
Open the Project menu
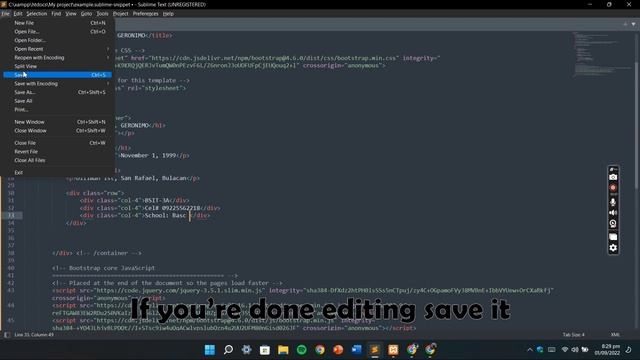click(120, 13)
